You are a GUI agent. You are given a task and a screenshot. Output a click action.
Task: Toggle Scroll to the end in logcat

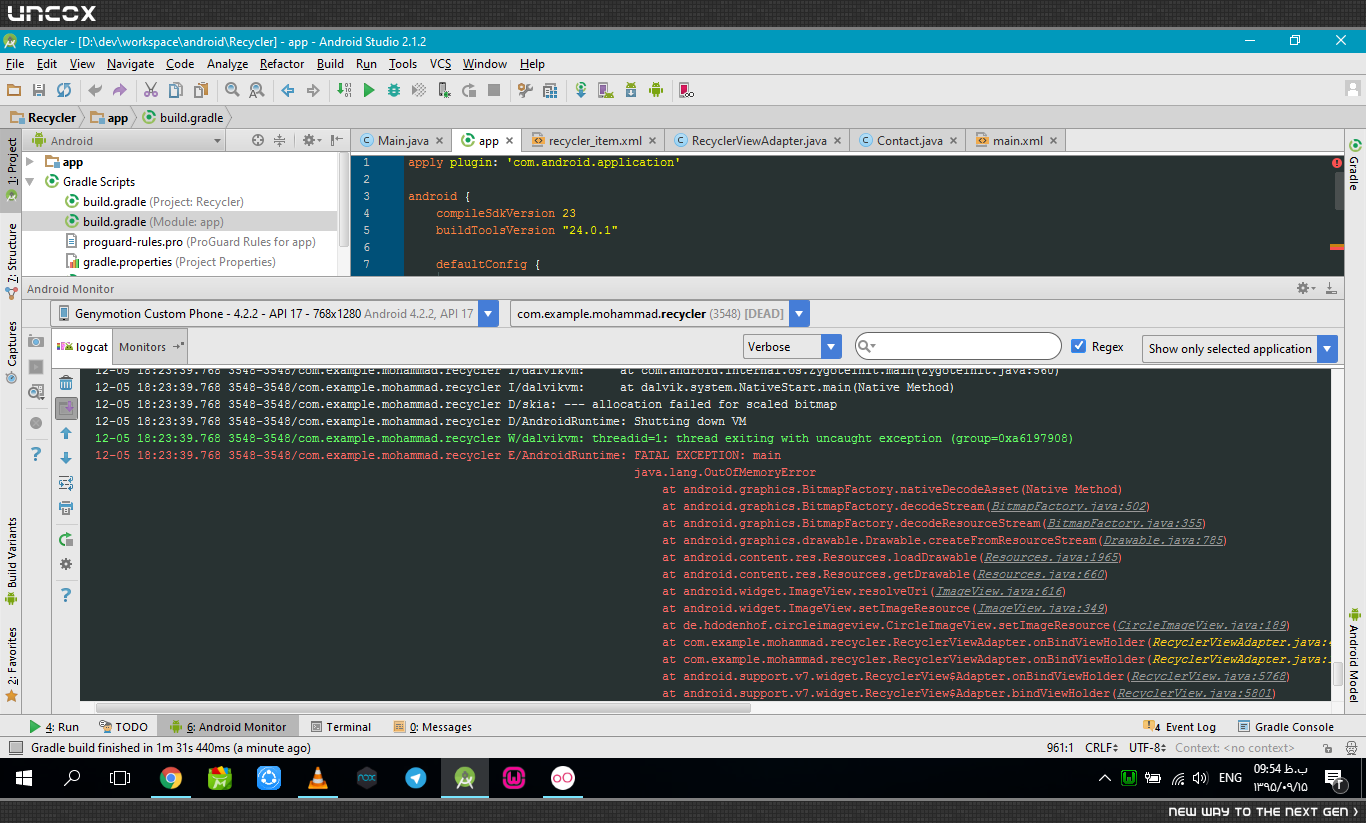click(x=66, y=408)
